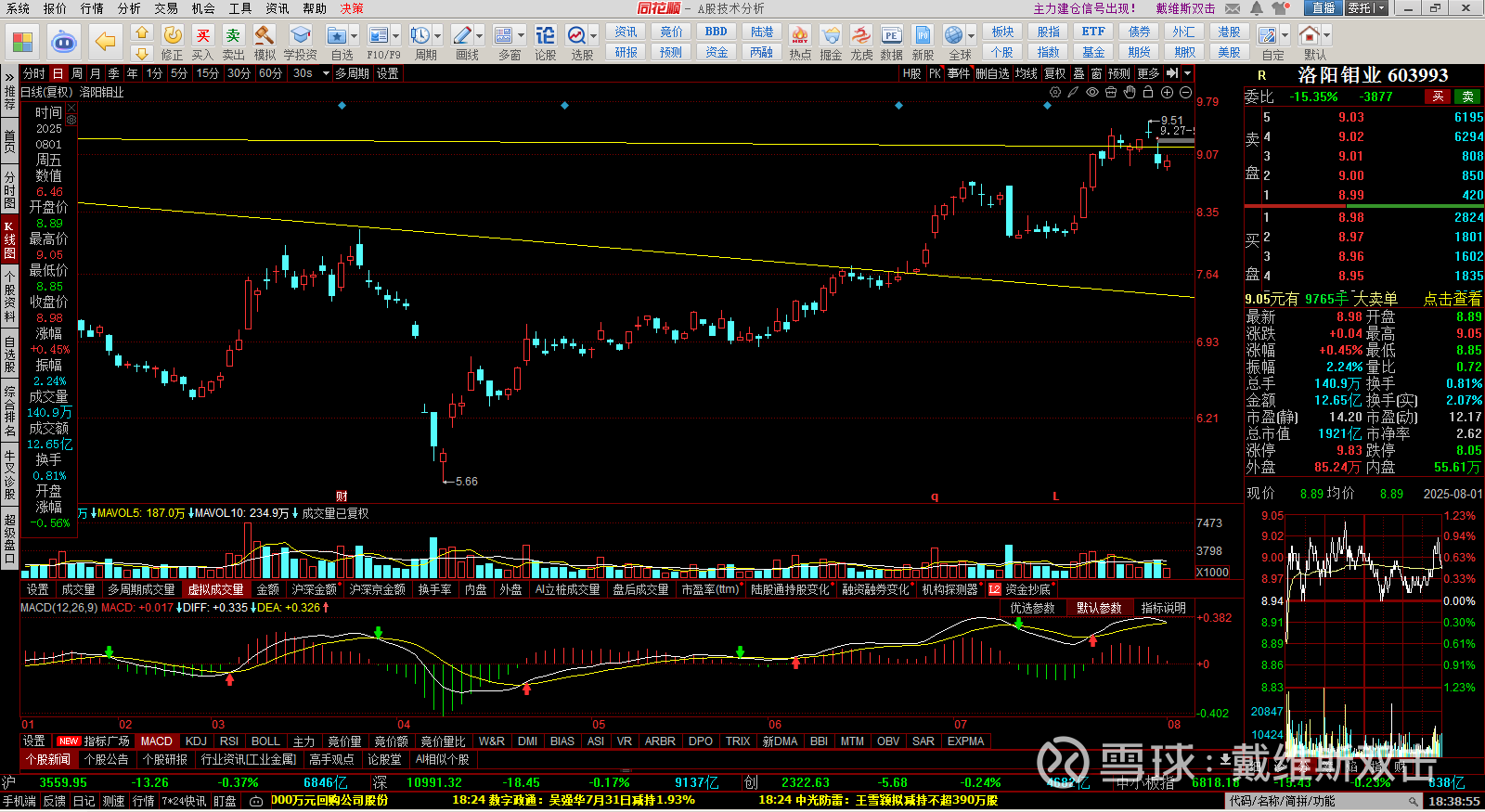This screenshot has width=1485, height=812.
Task: Switch chart period to 周 weekly
Action: click(77, 73)
